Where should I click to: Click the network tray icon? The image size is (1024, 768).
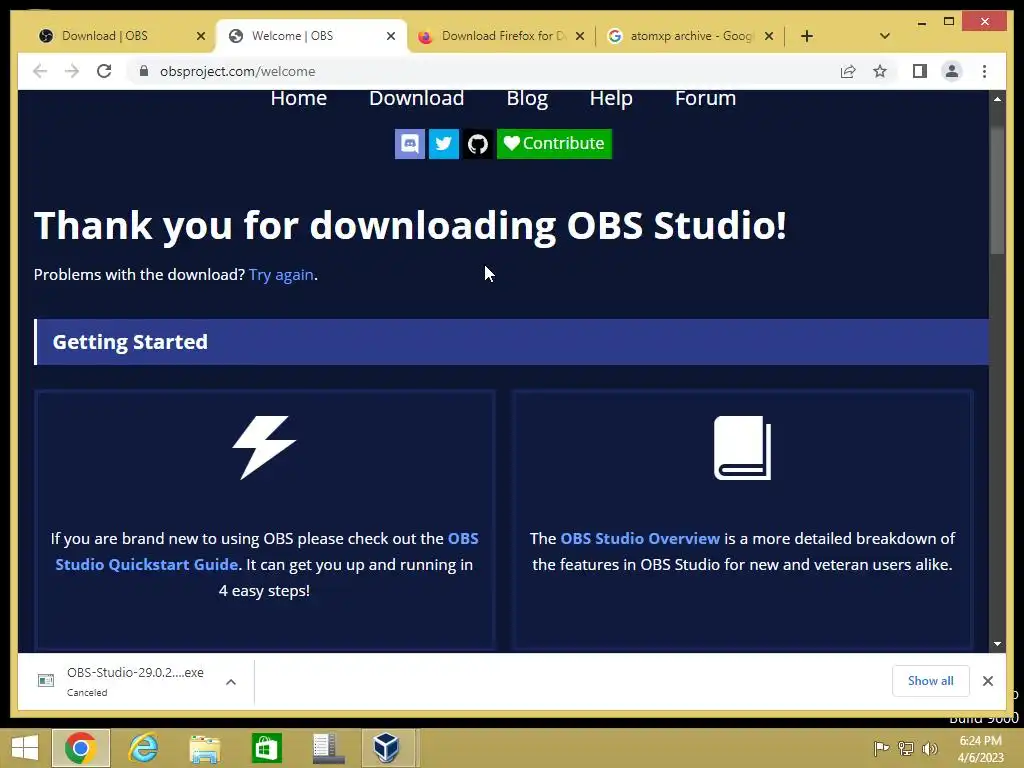906,748
